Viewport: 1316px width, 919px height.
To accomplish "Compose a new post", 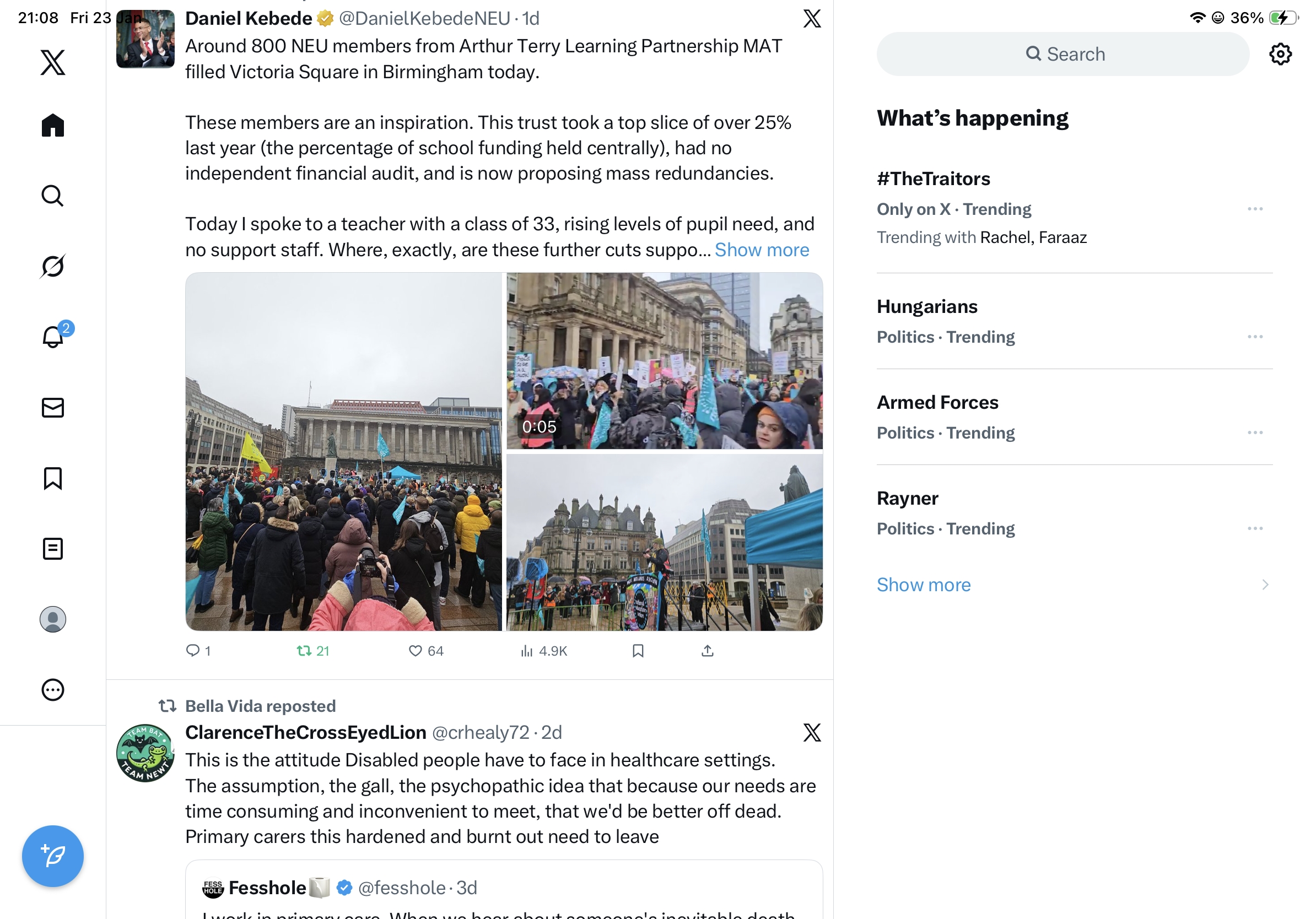I will (x=53, y=856).
